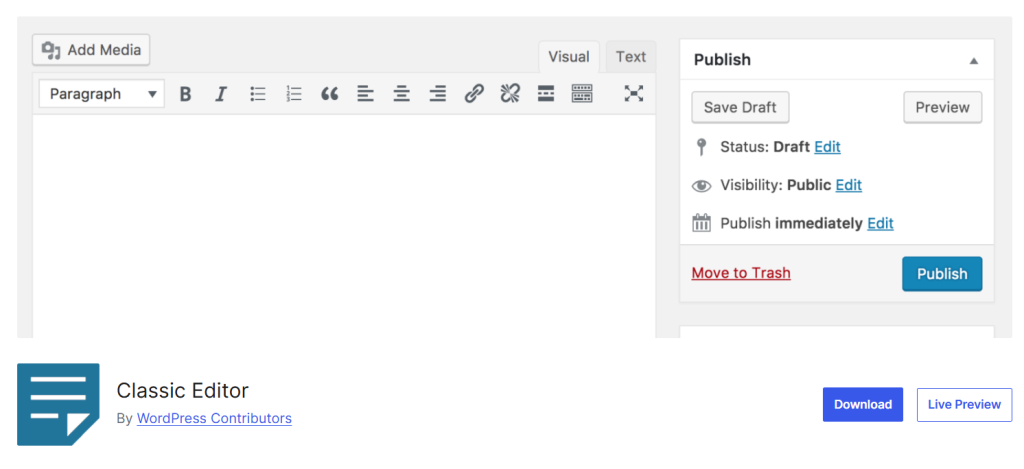Edit the Publish immediately schedule
The image size is (1024, 469).
[x=880, y=223]
